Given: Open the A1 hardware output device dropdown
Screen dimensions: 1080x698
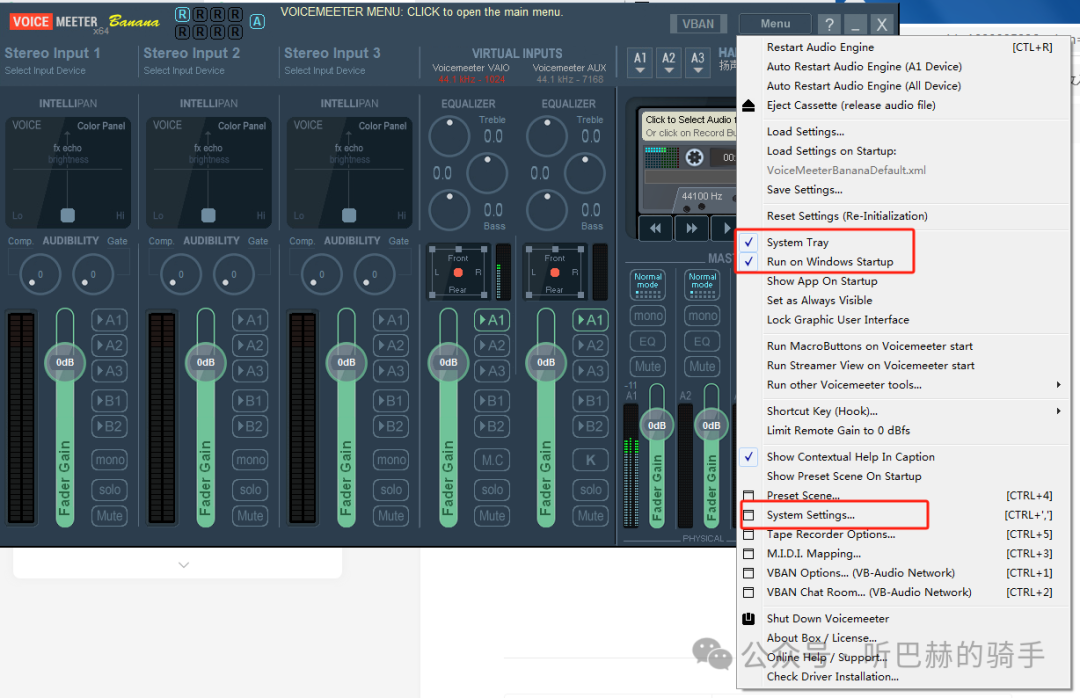Looking at the screenshot, I should tap(640, 63).
